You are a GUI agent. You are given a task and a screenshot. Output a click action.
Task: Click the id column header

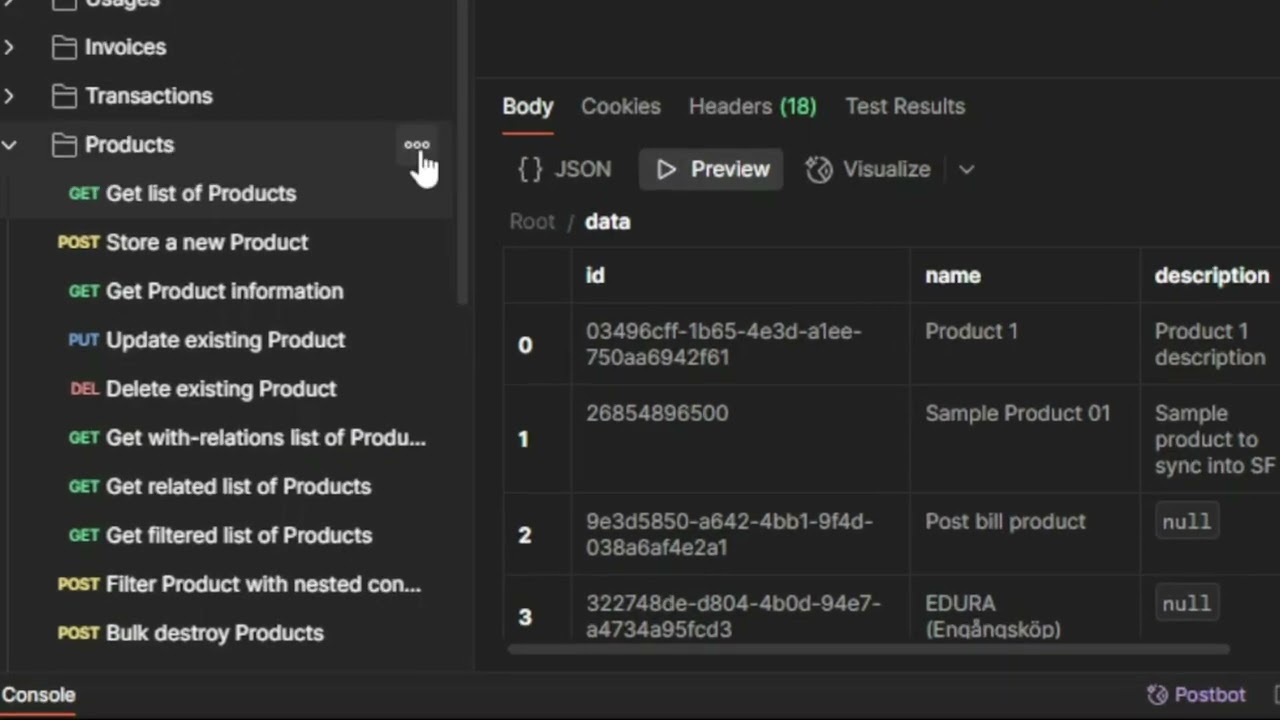point(741,276)
